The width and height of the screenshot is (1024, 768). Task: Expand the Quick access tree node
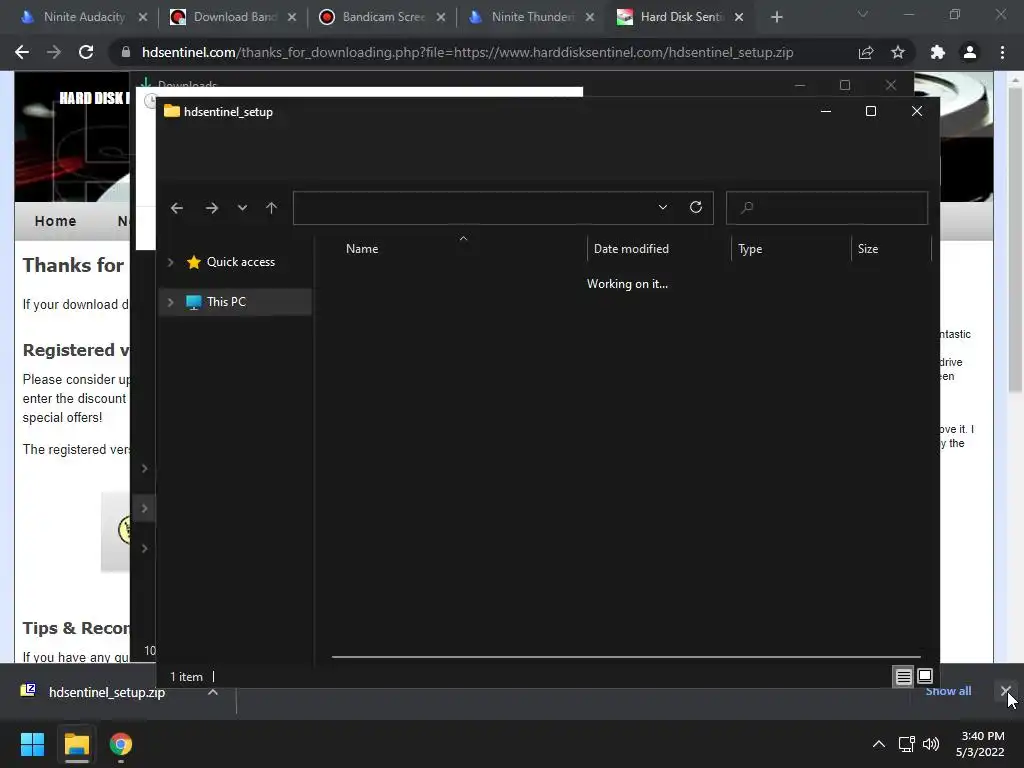(x=170, y=262)
